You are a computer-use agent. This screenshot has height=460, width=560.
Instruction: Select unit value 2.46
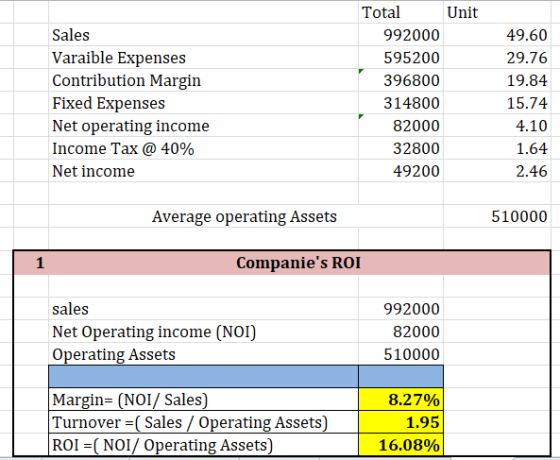pyautogui.click(x=497, y=171)
